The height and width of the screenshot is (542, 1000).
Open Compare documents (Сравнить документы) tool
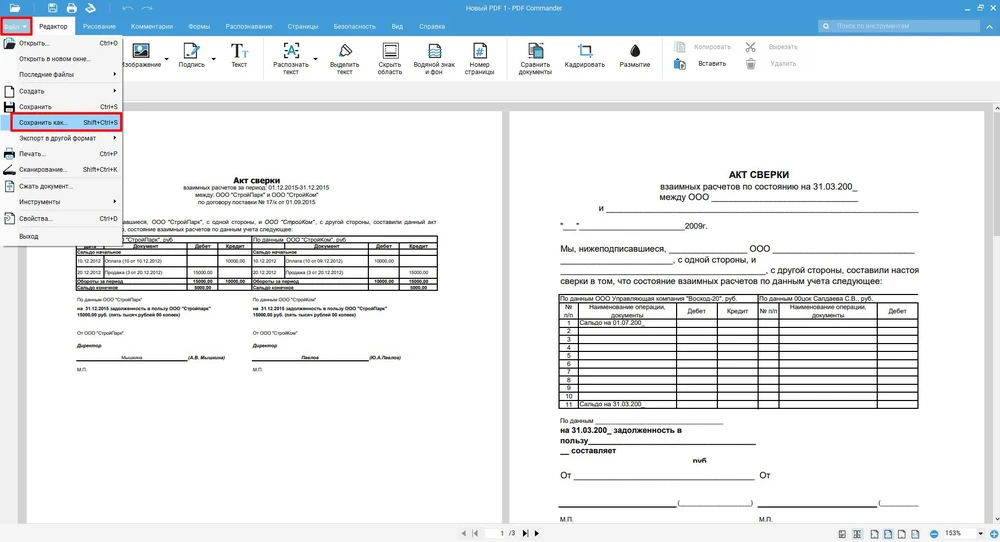535,51
